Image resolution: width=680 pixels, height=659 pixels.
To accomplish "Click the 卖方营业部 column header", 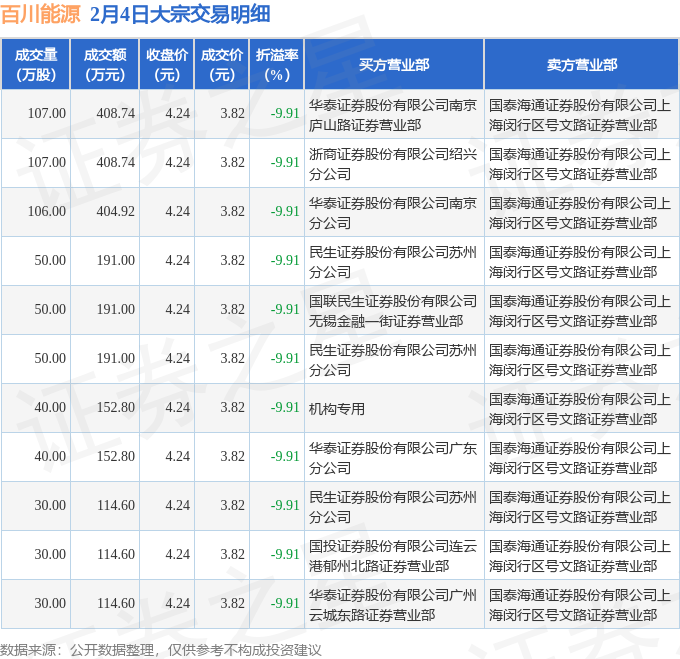I will [x=581, y=64].
